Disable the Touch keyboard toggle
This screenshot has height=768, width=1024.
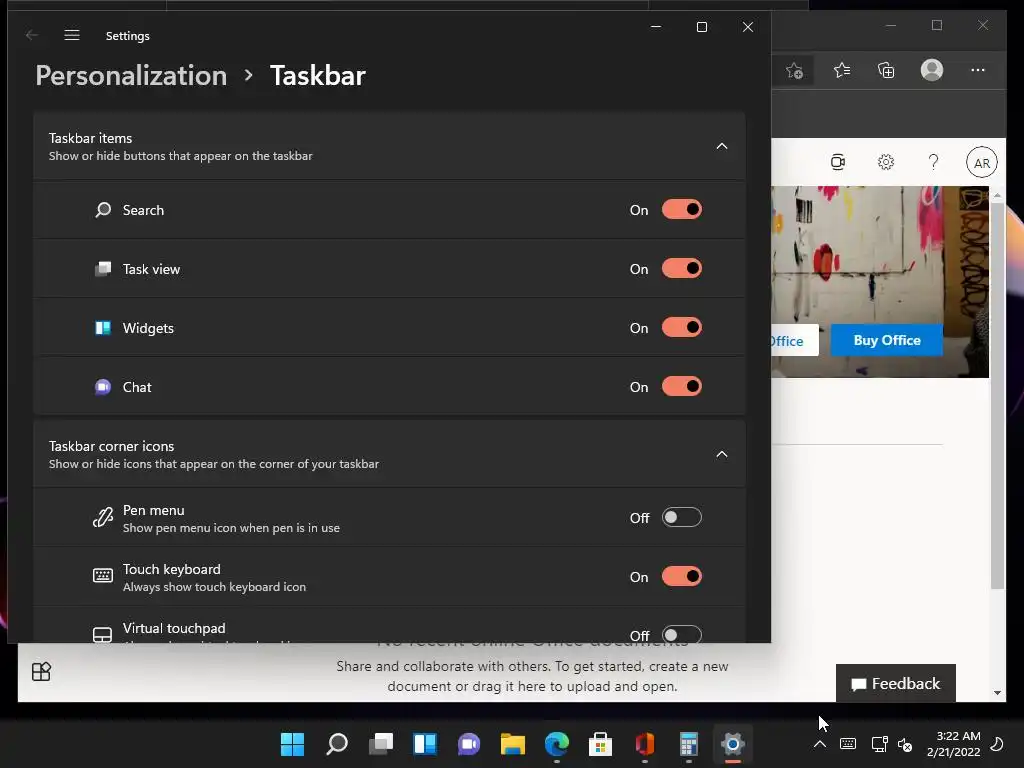[x=681, y=576]
